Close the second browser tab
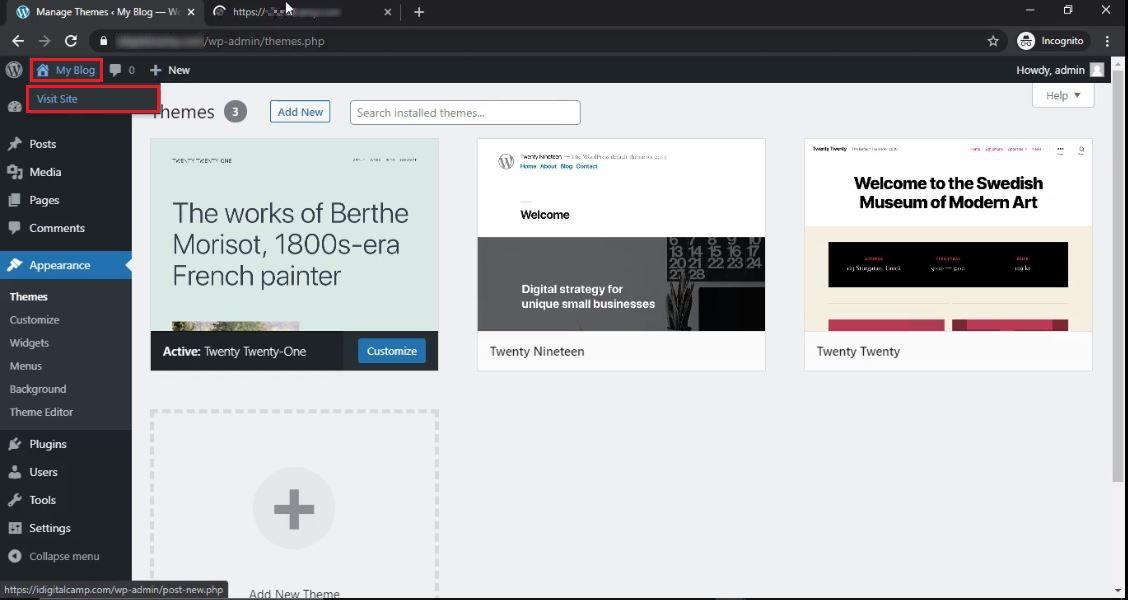 click(x=388, y=12)
